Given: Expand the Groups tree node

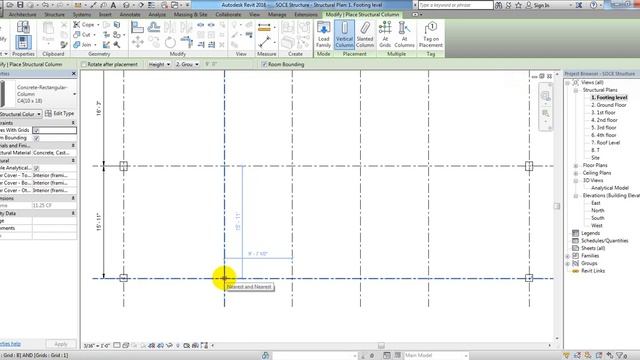Looking at the screenshot, I should click(567, 264).
